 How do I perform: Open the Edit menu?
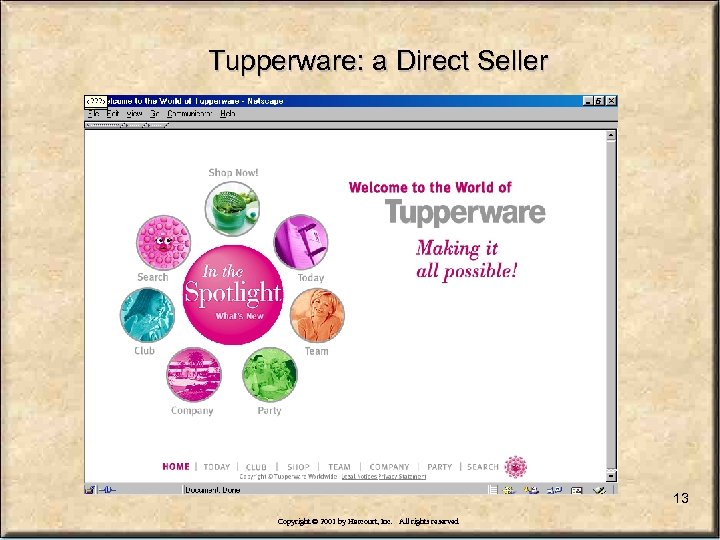tap(113, 113)
